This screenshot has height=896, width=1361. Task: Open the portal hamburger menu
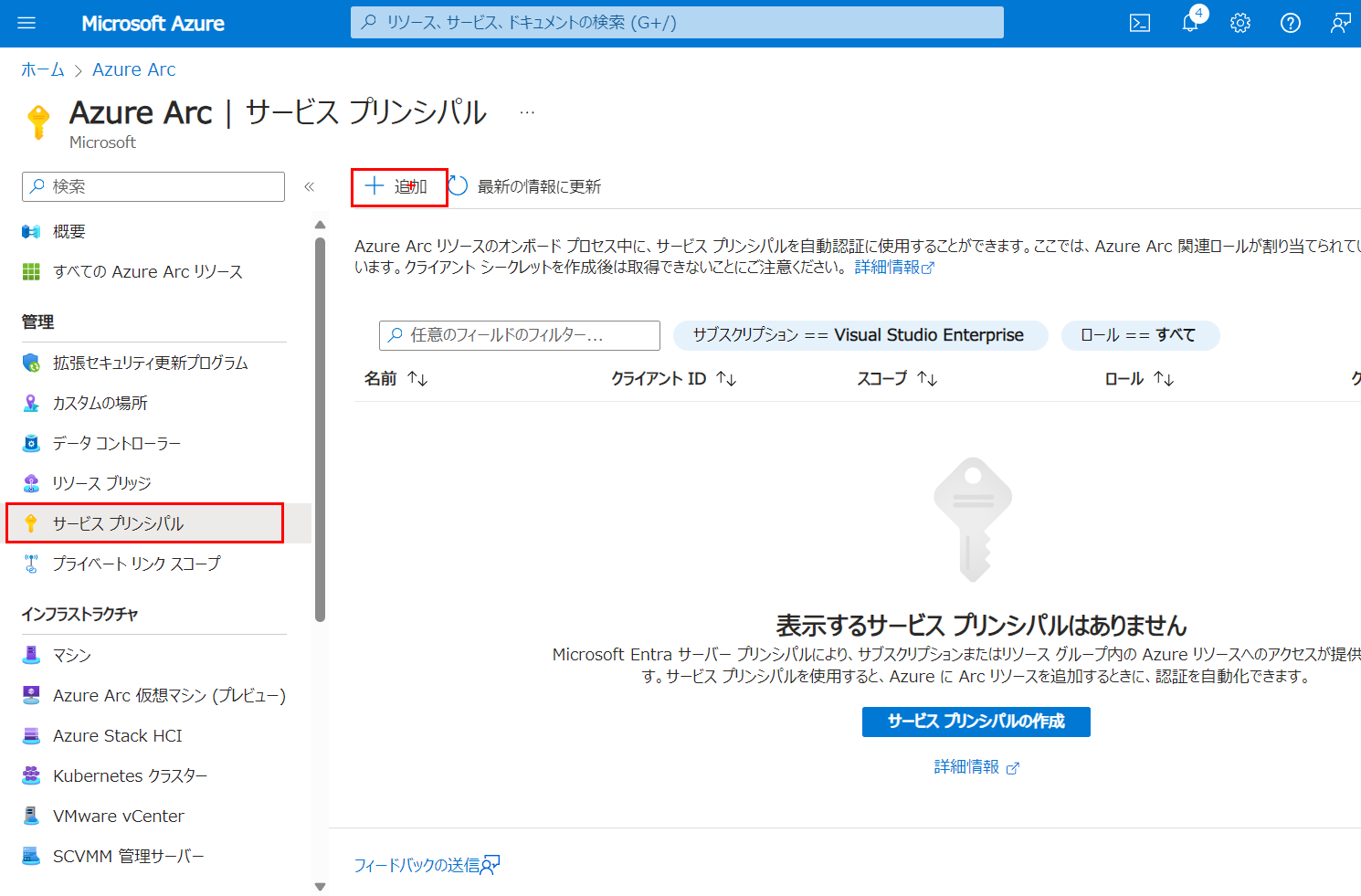[26, 23]
